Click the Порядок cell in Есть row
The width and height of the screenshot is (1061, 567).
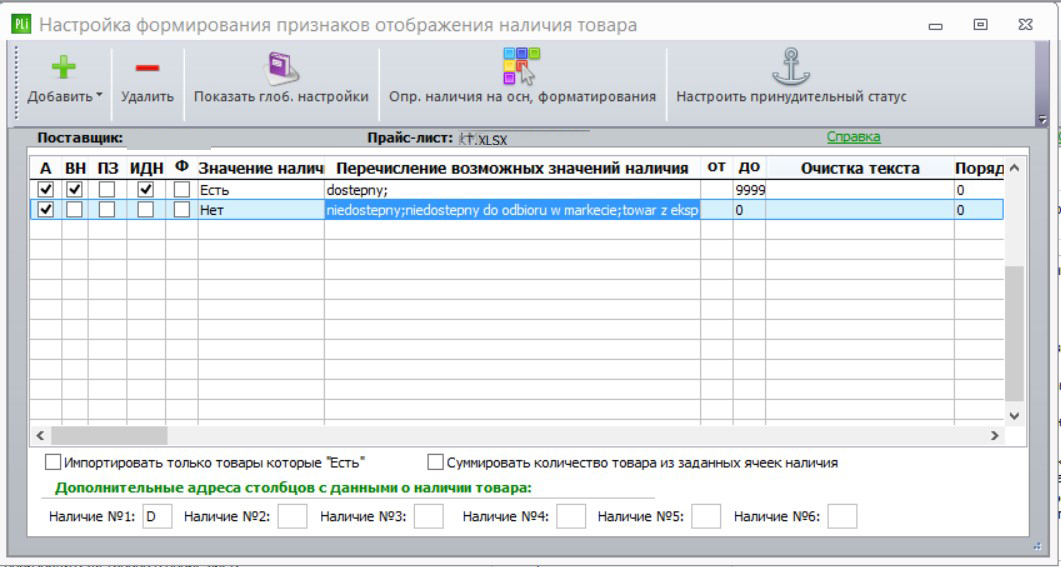978,190
